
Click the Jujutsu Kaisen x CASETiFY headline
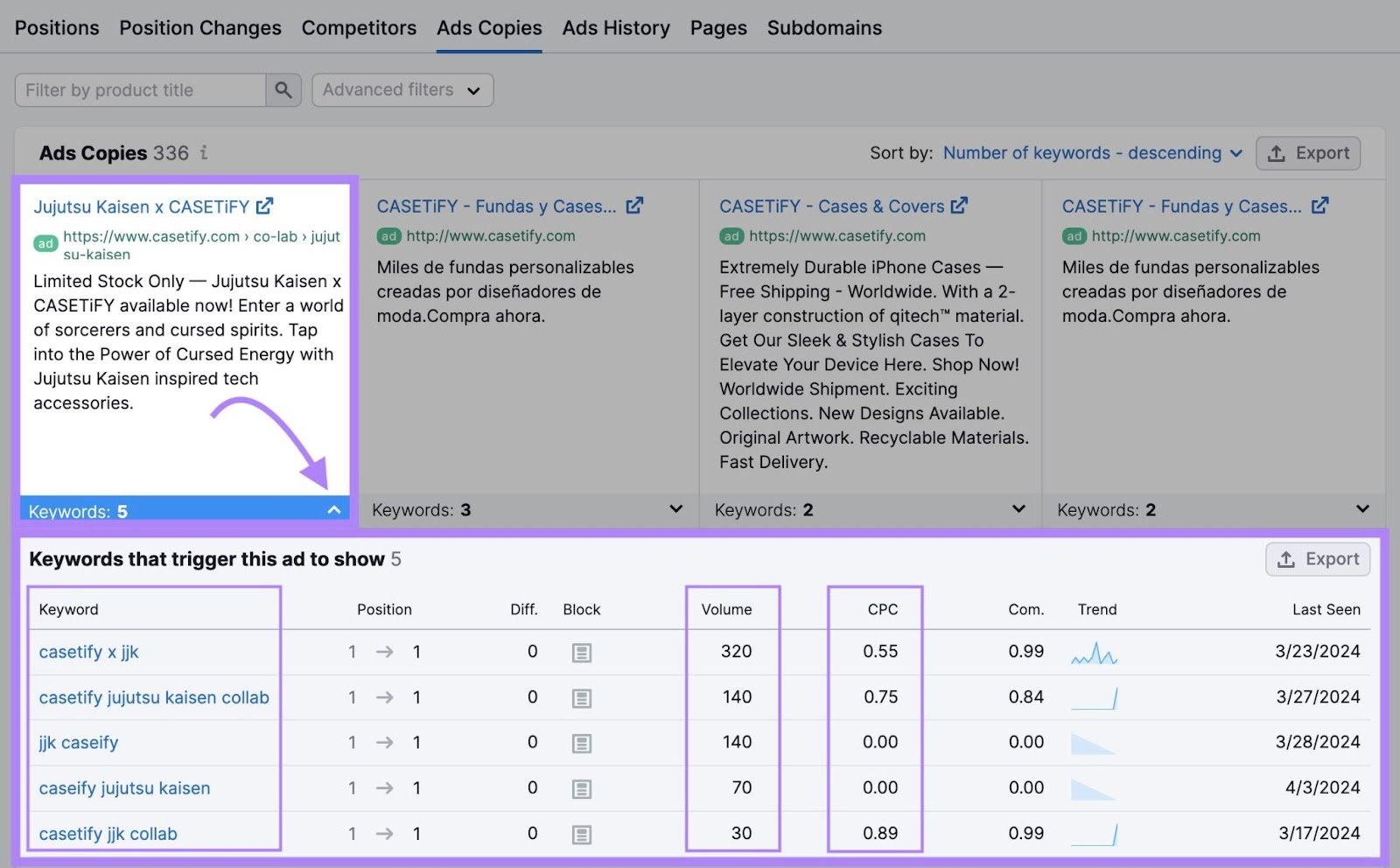[140, 206]
